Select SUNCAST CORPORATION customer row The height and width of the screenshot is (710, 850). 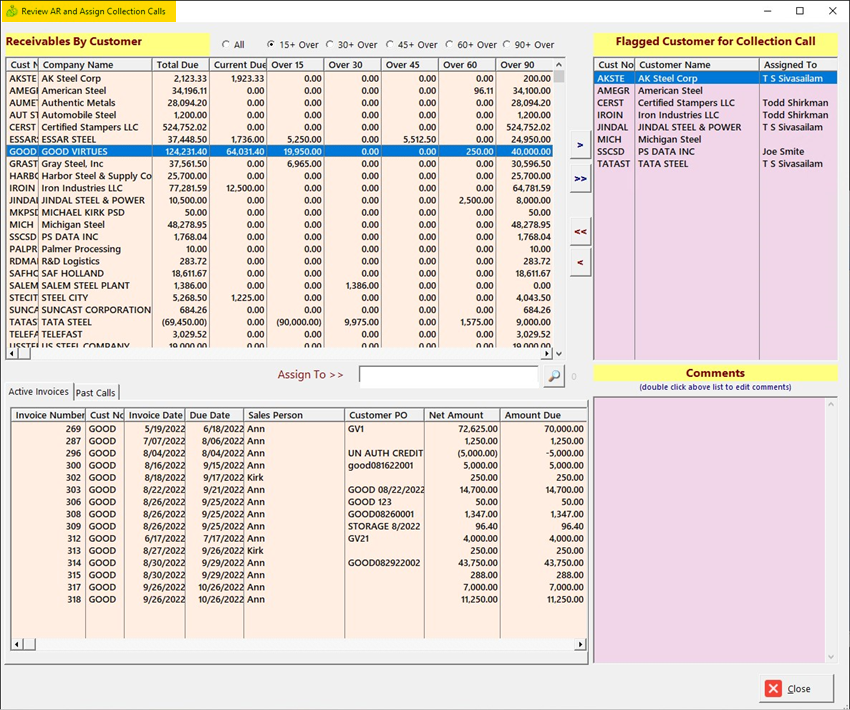[280, 310]
